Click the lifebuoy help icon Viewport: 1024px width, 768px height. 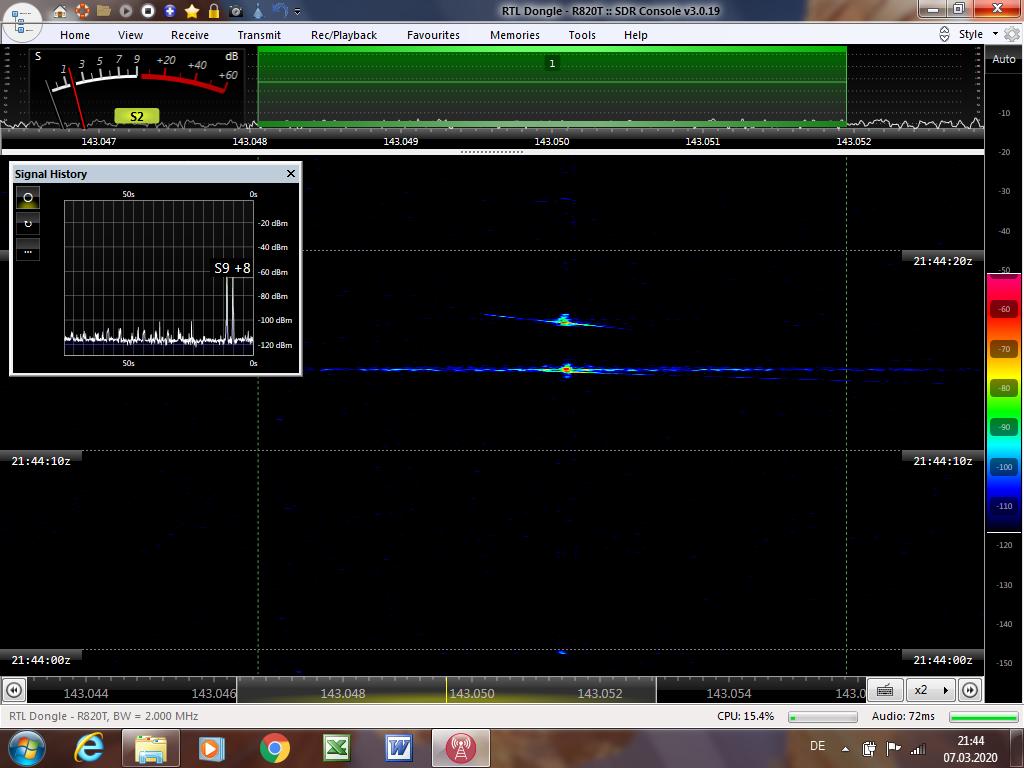coord(82,10)
